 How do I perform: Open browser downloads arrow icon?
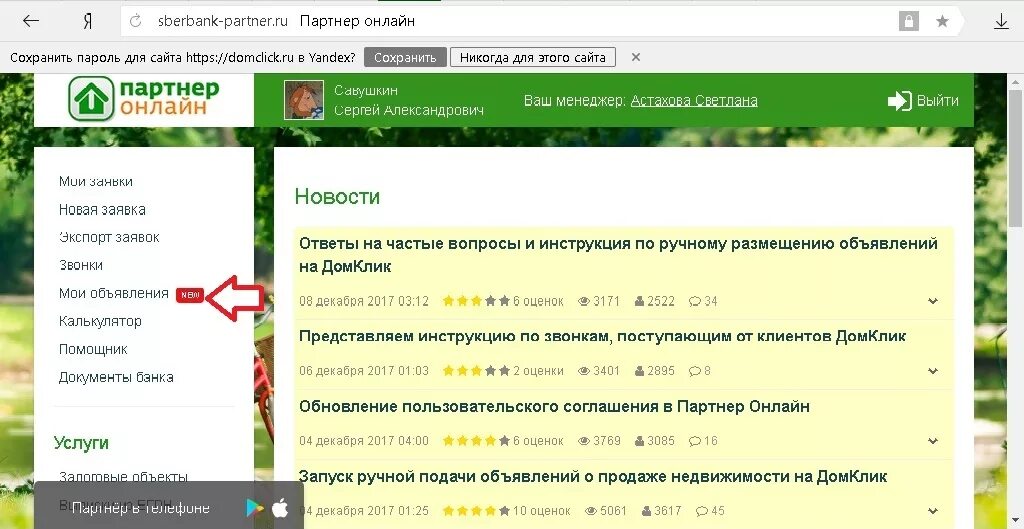(1001, 21)
